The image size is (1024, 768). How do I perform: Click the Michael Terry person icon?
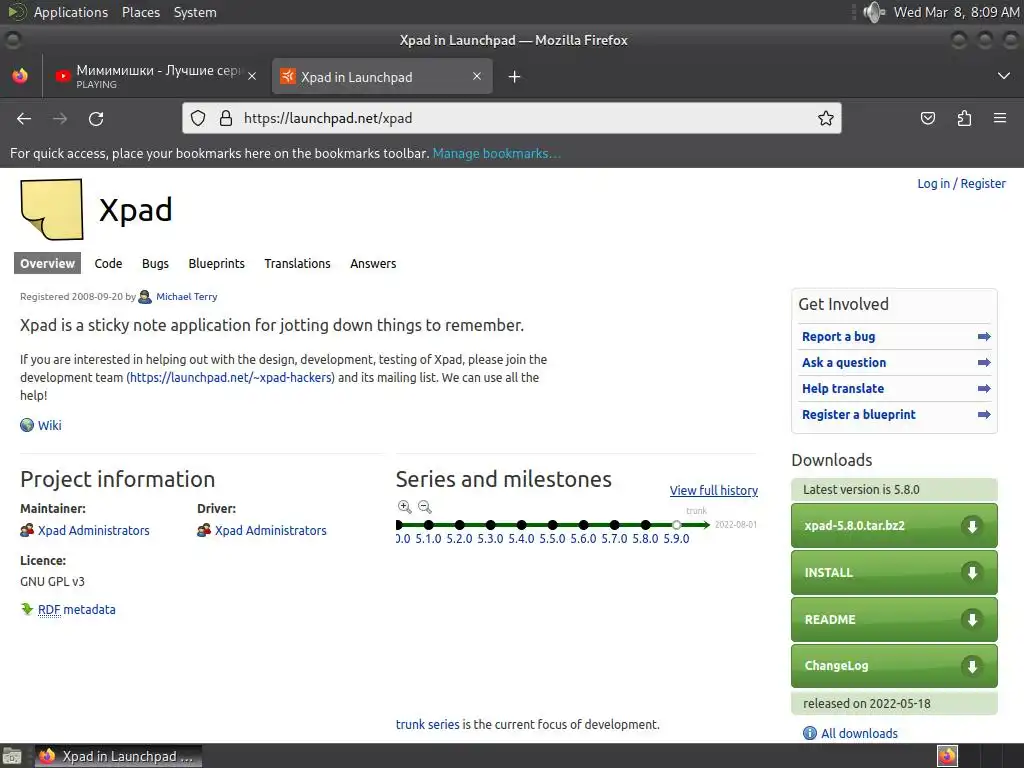[x=145, y=296]
